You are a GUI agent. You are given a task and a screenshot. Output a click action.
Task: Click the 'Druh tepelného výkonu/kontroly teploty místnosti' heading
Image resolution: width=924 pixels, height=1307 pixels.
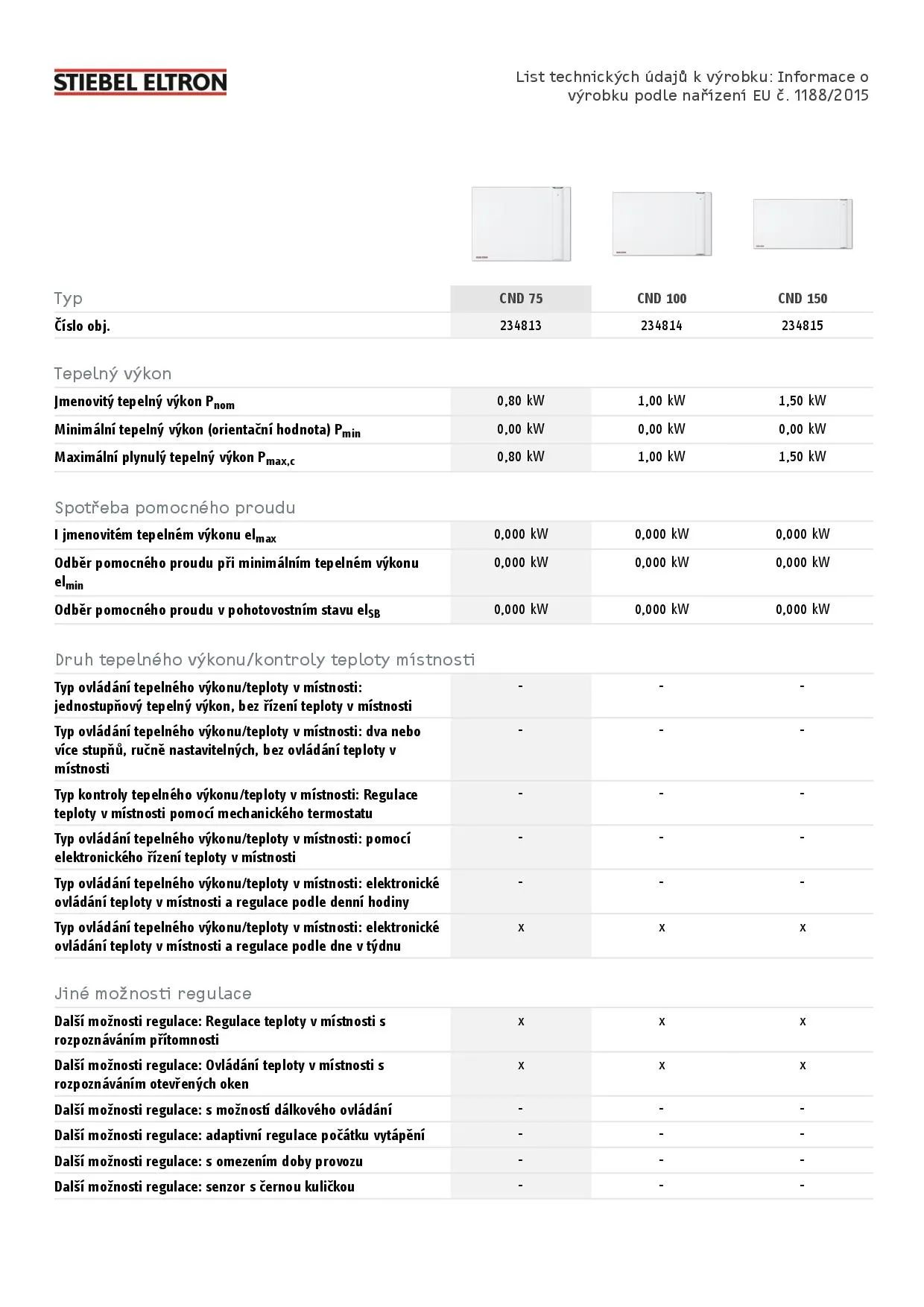pos(265,660)
